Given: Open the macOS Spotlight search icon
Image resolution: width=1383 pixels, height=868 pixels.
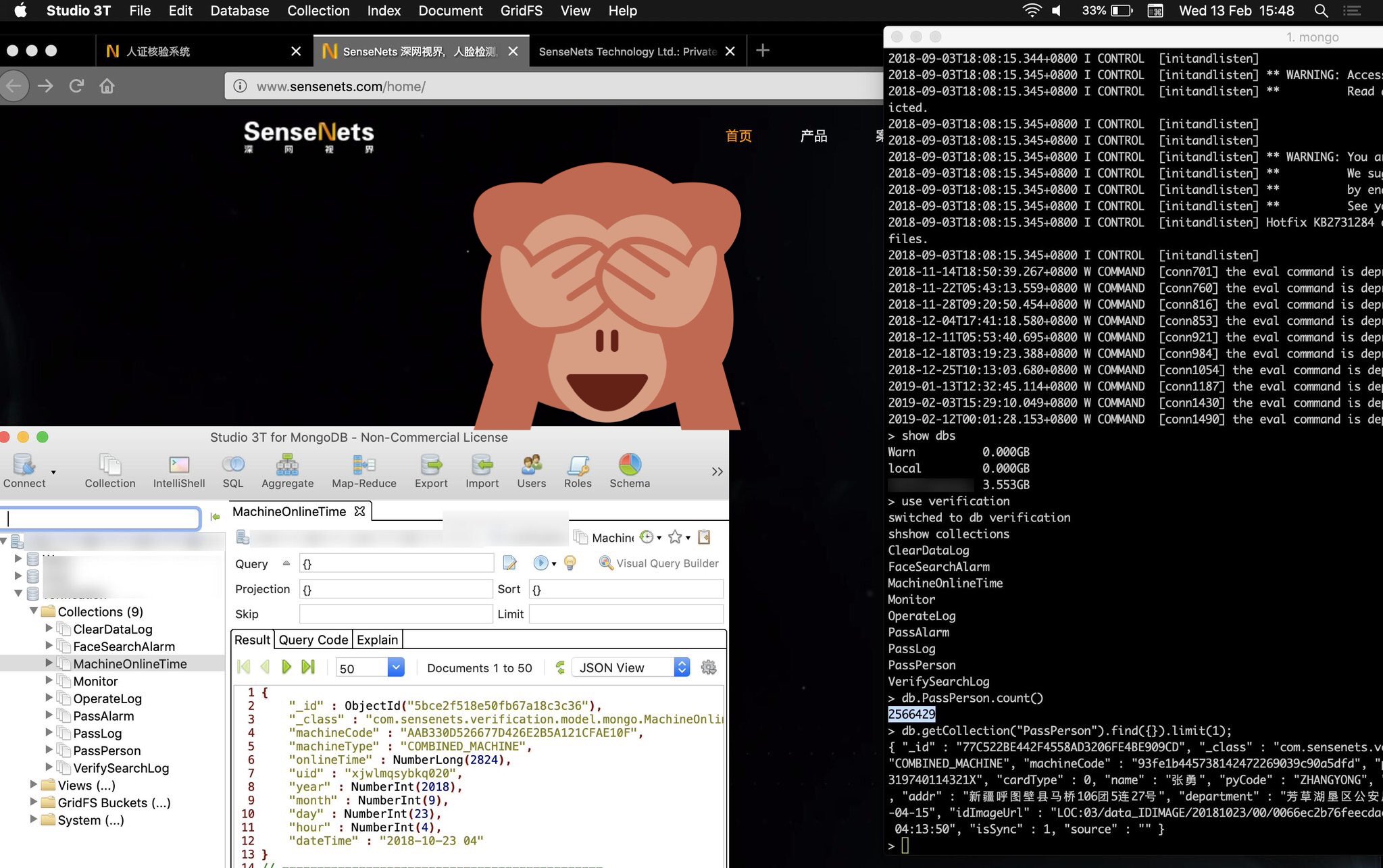Looking at the screenshot, I should (1321, 11).
